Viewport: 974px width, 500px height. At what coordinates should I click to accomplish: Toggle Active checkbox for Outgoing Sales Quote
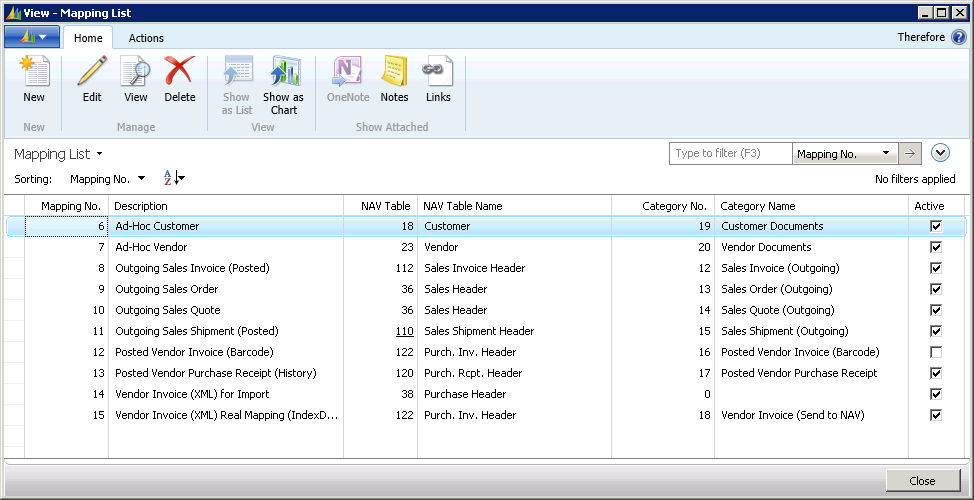pyautogui.click(x=936, y=310)
